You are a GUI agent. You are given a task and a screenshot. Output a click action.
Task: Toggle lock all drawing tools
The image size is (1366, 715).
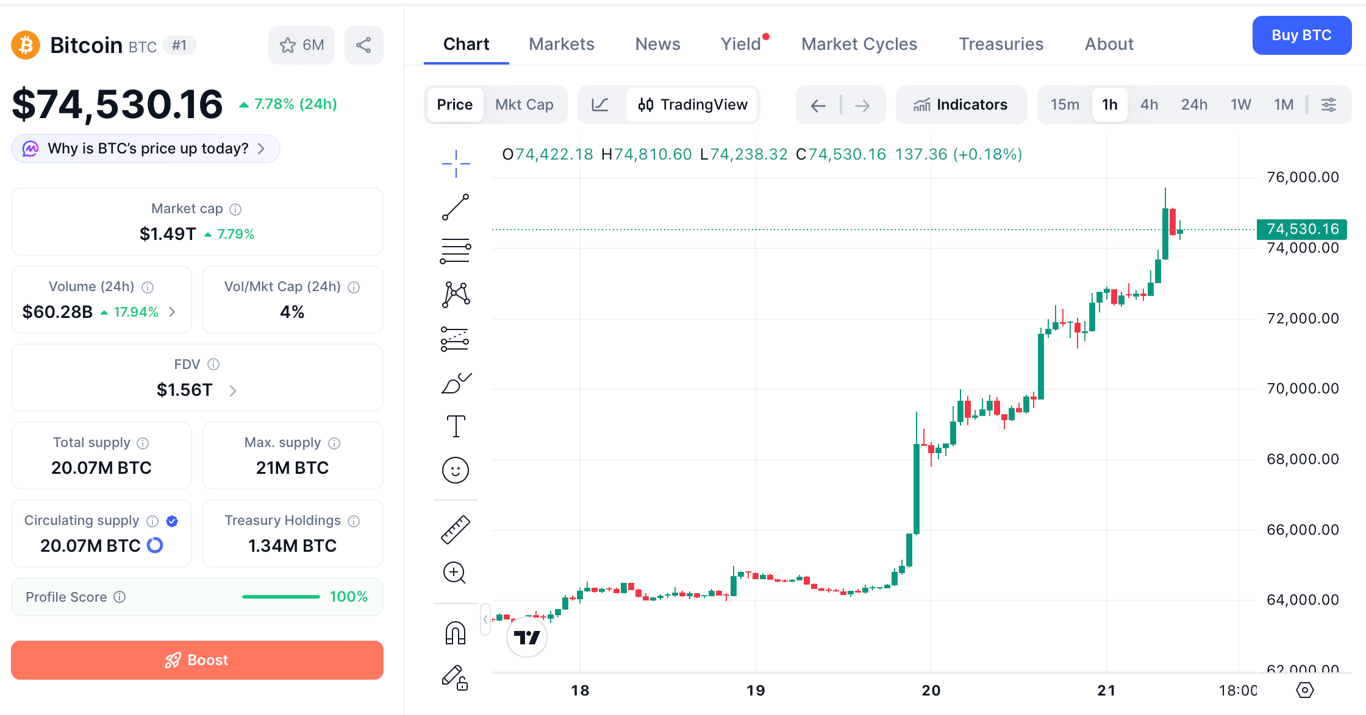[456, 678]
